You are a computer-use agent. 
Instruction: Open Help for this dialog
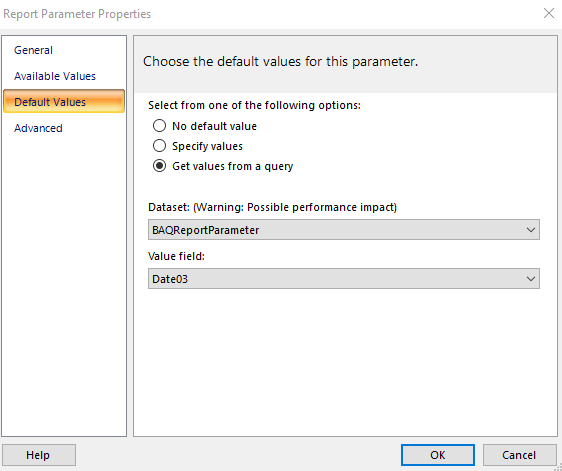(39, 455)
